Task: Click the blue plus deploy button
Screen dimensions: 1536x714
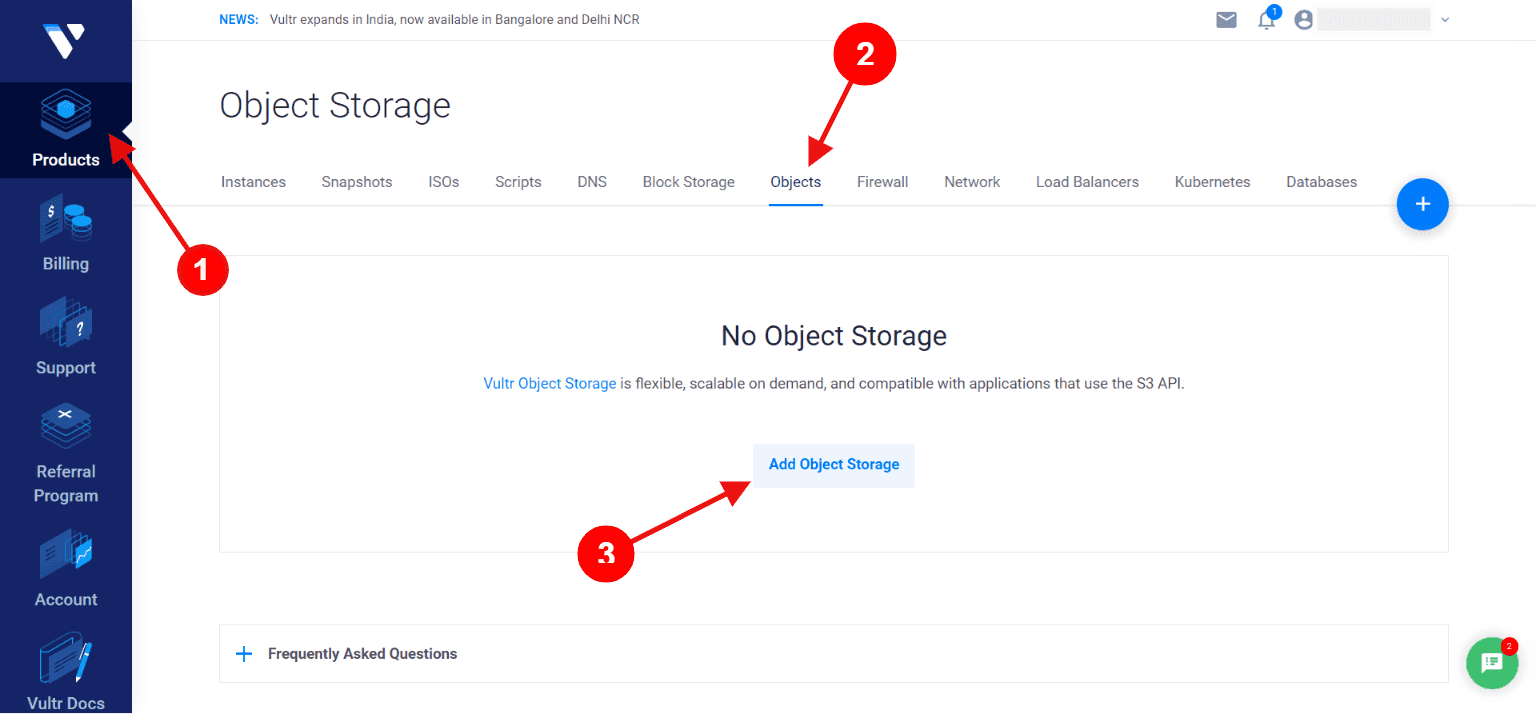Action: [x=1422, y=204]
